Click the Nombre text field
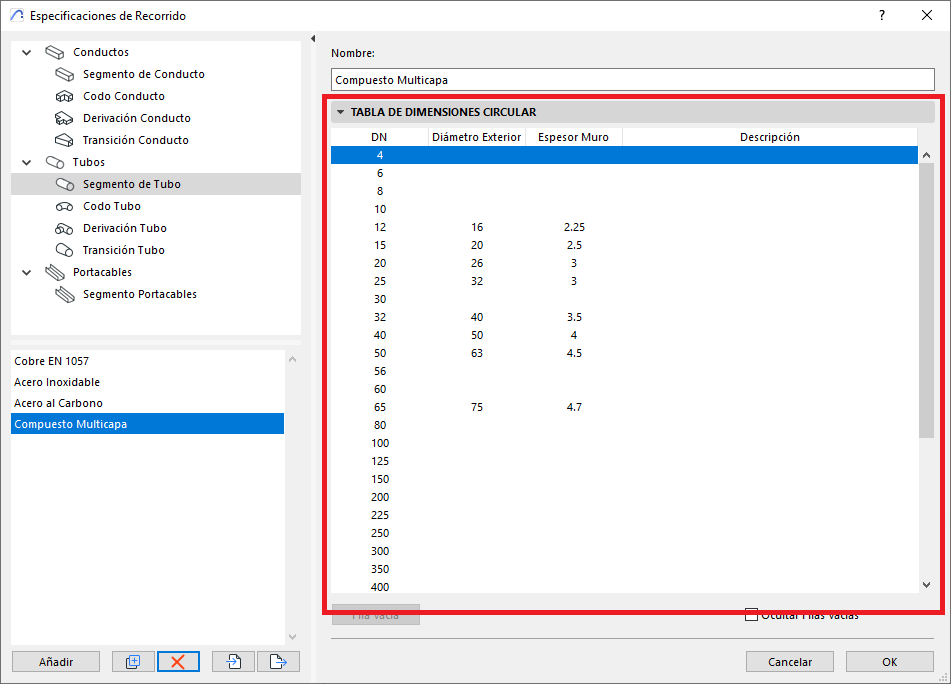951x684 pixels. (632, 80)
